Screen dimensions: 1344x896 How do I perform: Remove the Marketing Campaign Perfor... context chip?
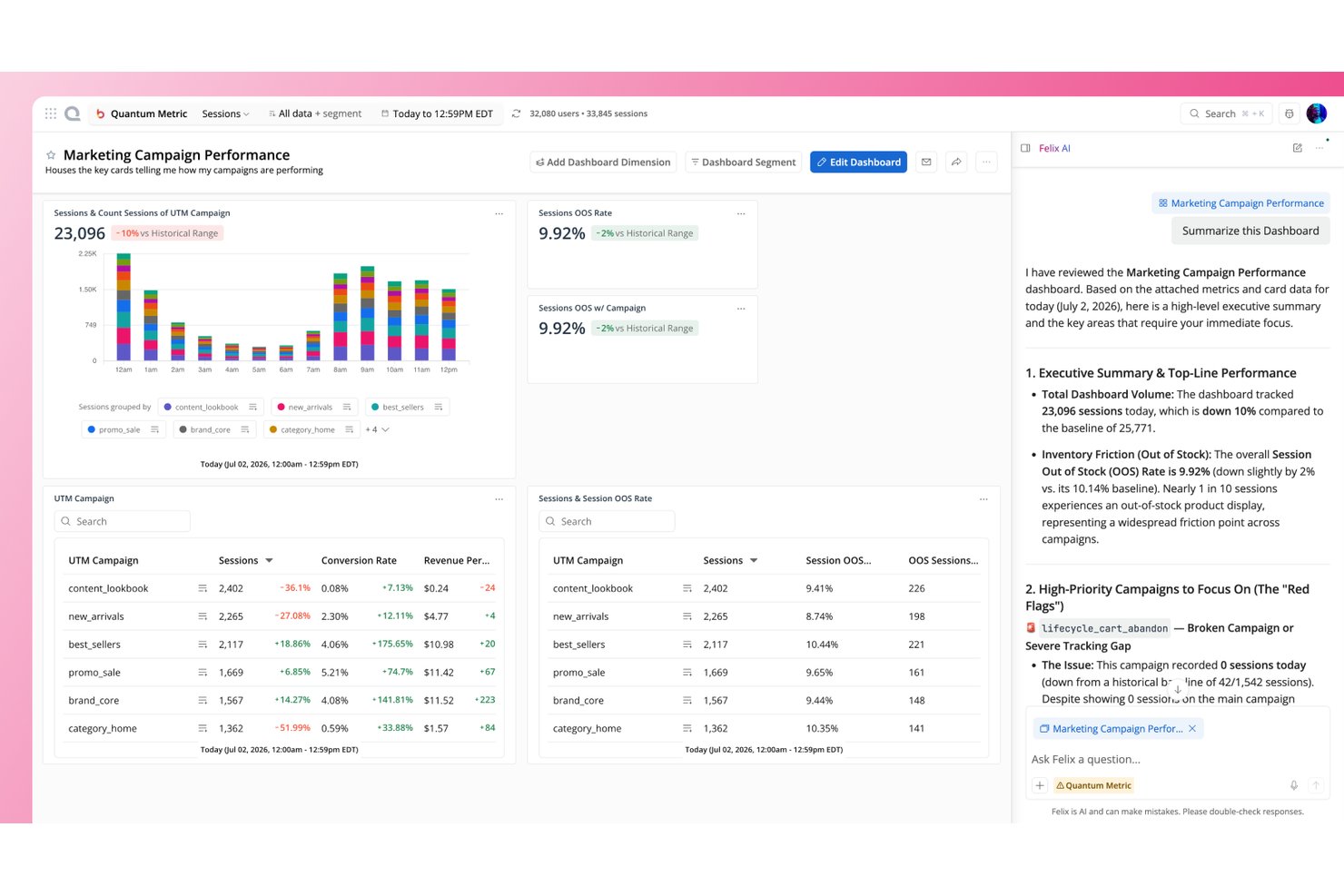tap(1192, 729)
